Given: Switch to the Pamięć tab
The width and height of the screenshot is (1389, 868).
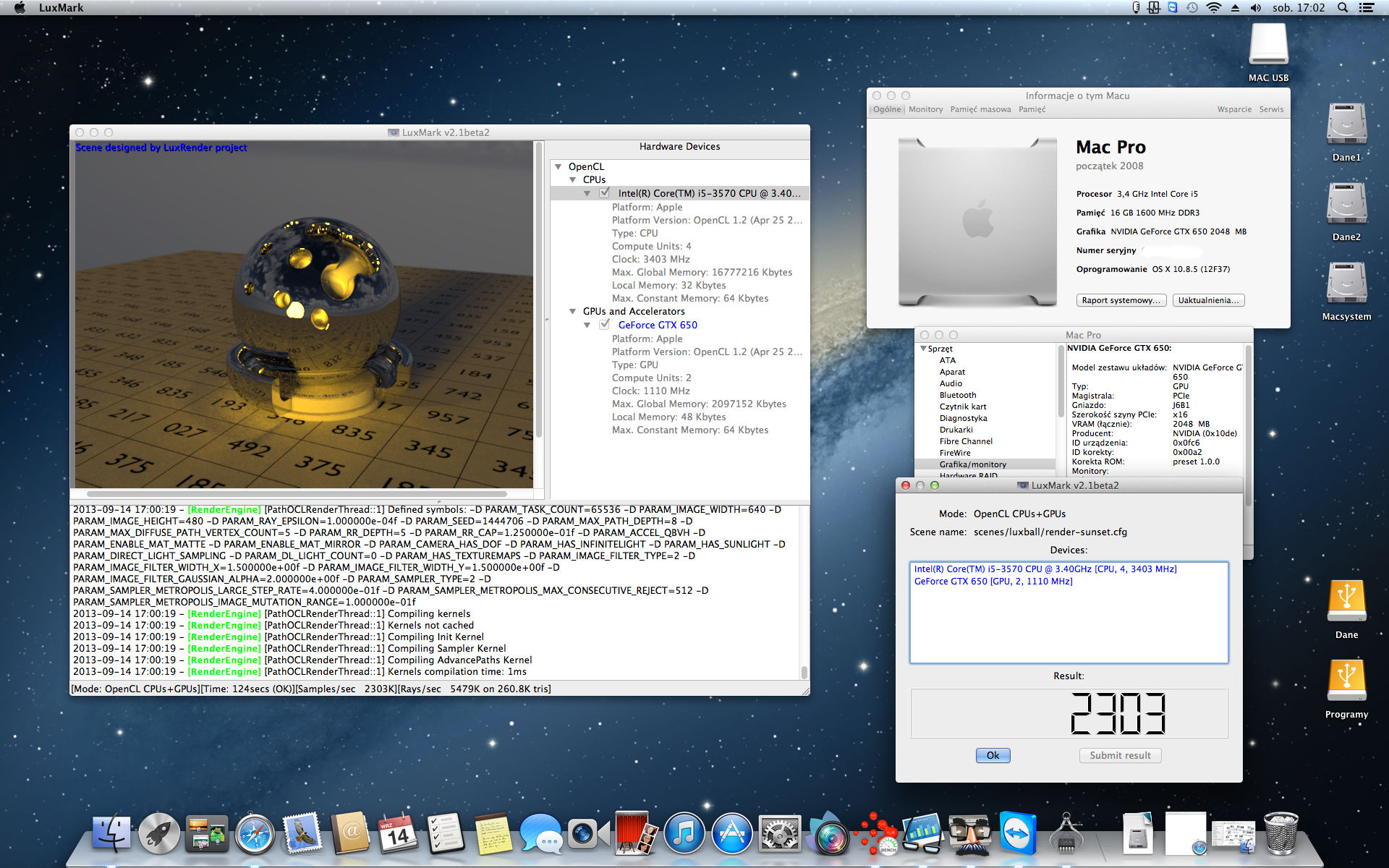Looking at the screenshot, I should click(1032, 109).
